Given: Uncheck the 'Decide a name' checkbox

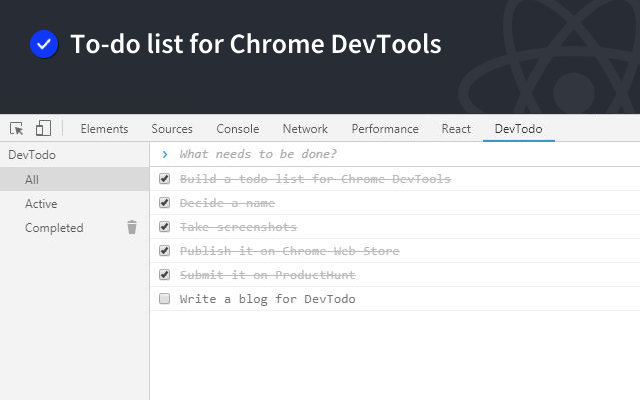Looking at the screenshot, I should [x=165, y=203].
